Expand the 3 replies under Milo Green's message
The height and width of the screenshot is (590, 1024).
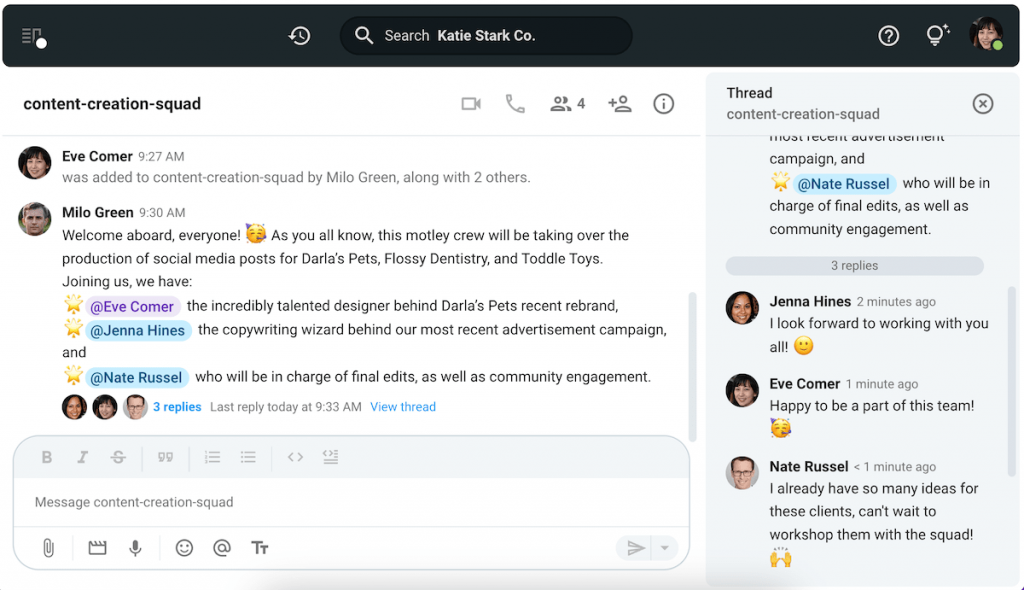177,406
